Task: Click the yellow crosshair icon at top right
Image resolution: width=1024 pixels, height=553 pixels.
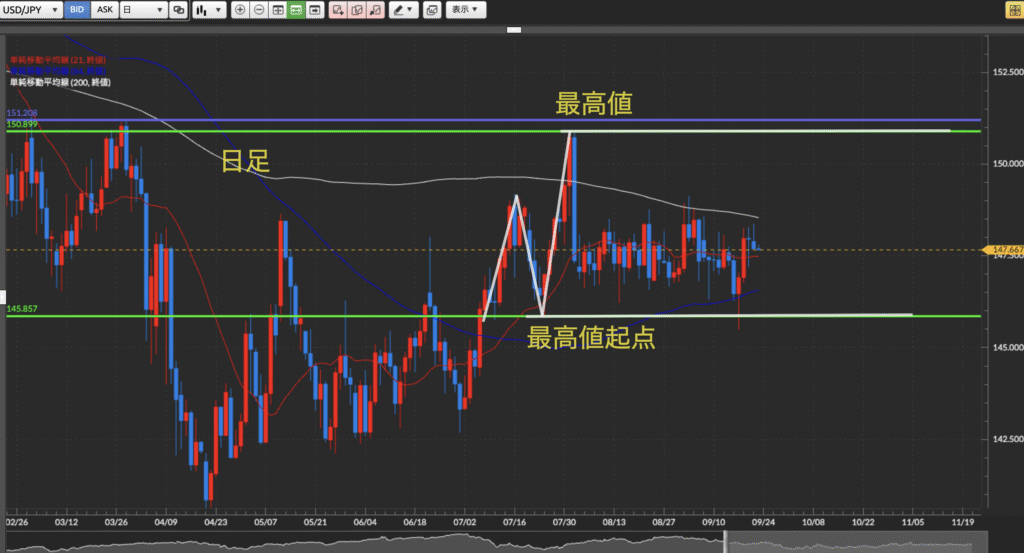Action: (1011, 10)
